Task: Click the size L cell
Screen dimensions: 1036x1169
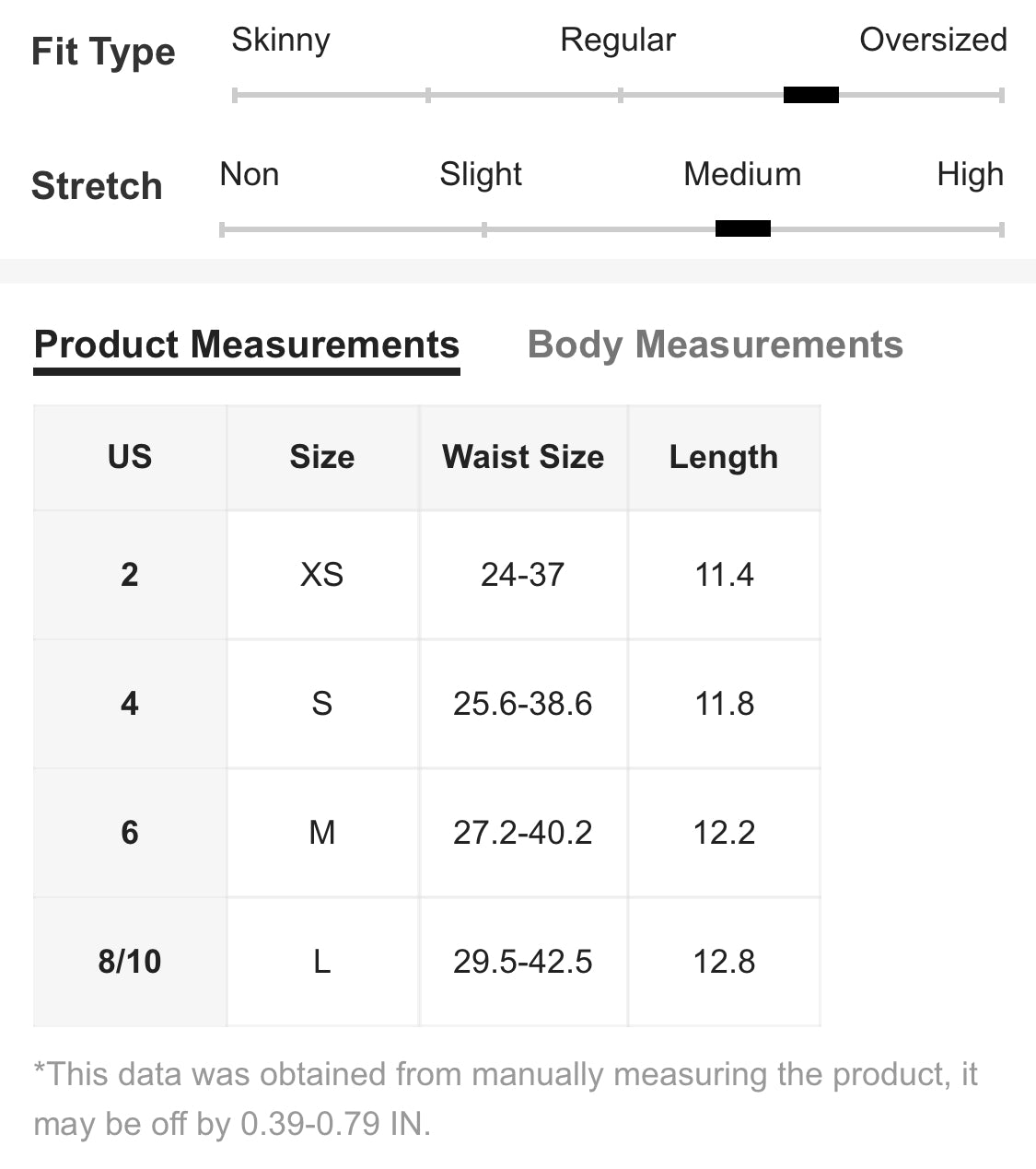Action: click(322, 962)
